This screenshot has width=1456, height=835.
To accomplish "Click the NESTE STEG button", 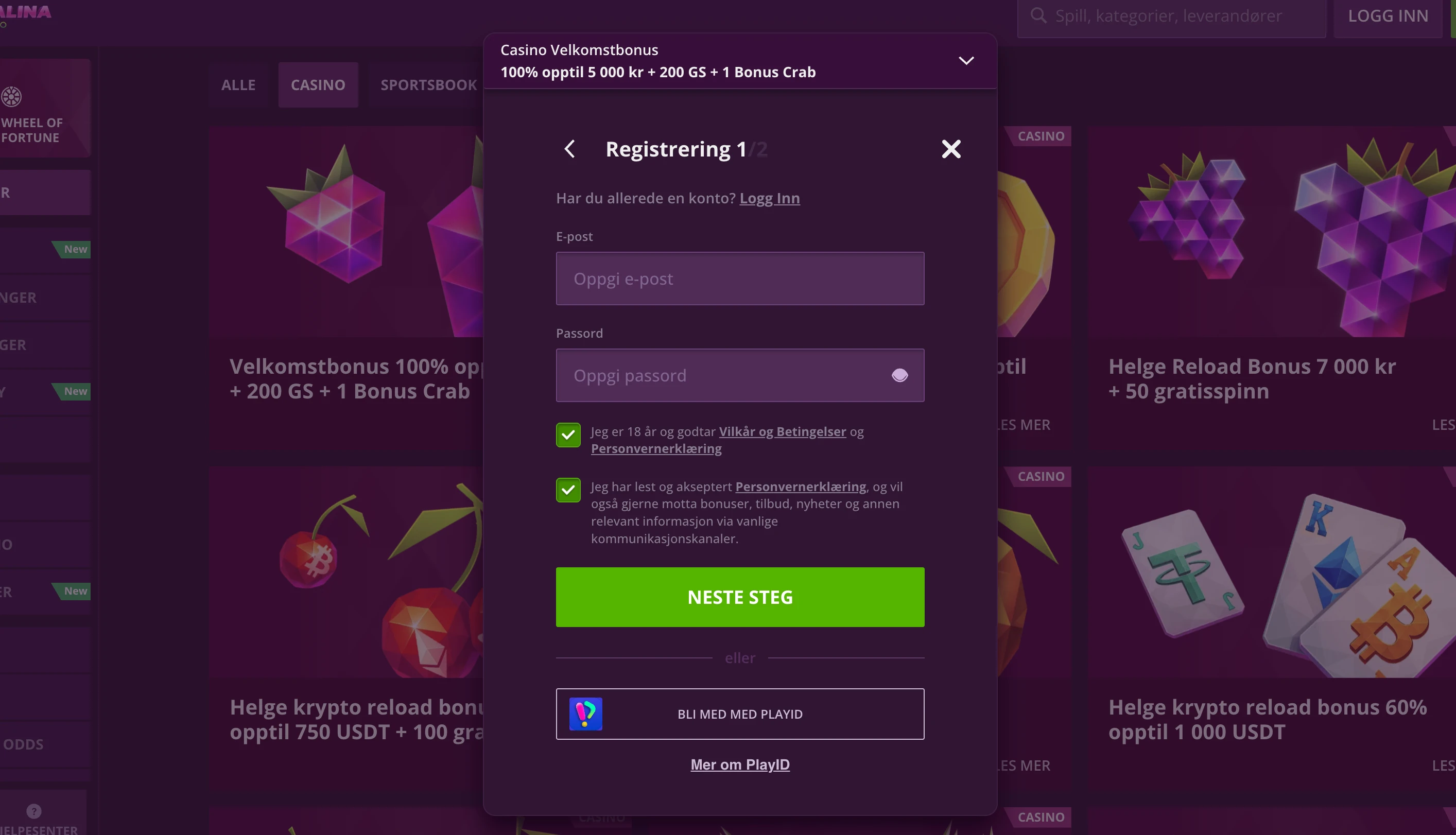I will point(740,597).
